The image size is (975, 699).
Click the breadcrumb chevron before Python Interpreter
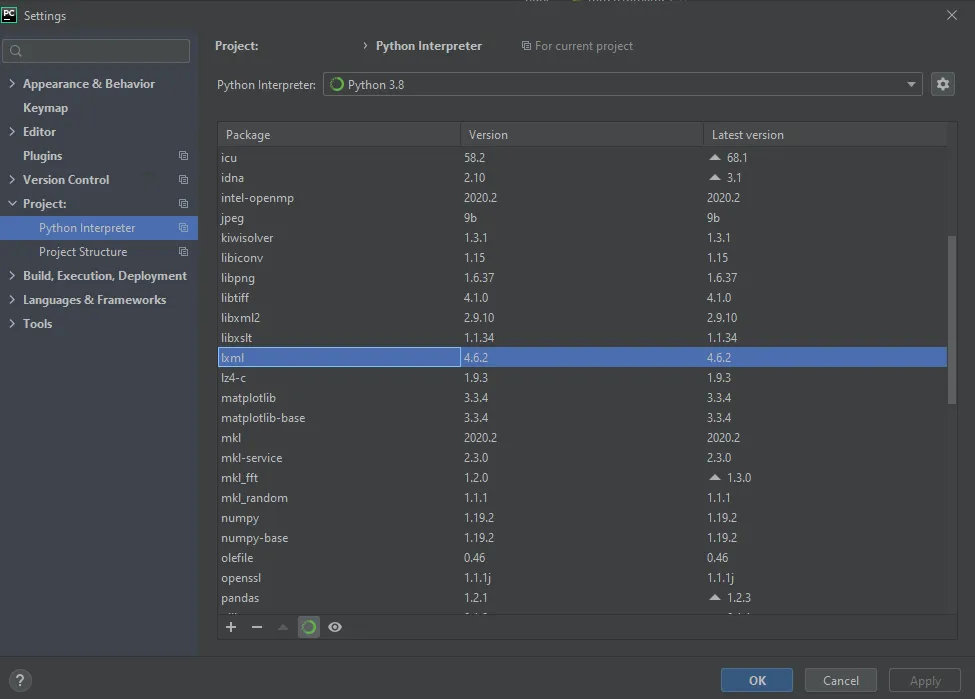click(x=365, y=45)
